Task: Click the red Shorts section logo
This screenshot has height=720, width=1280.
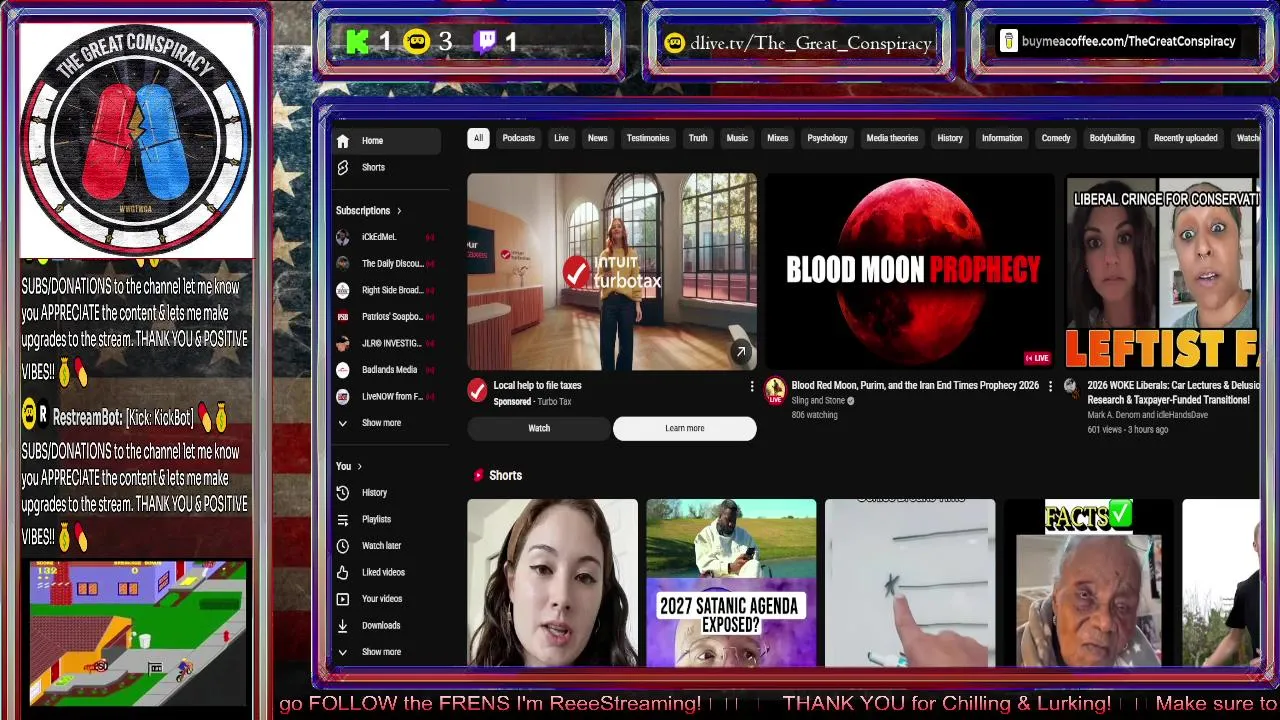Action: coord(478,475)
